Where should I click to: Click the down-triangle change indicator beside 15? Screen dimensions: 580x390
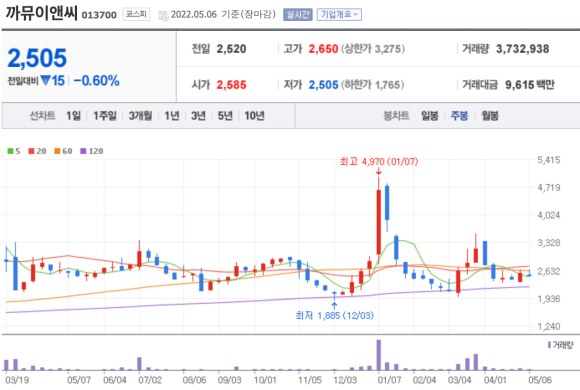pos(45,80)
